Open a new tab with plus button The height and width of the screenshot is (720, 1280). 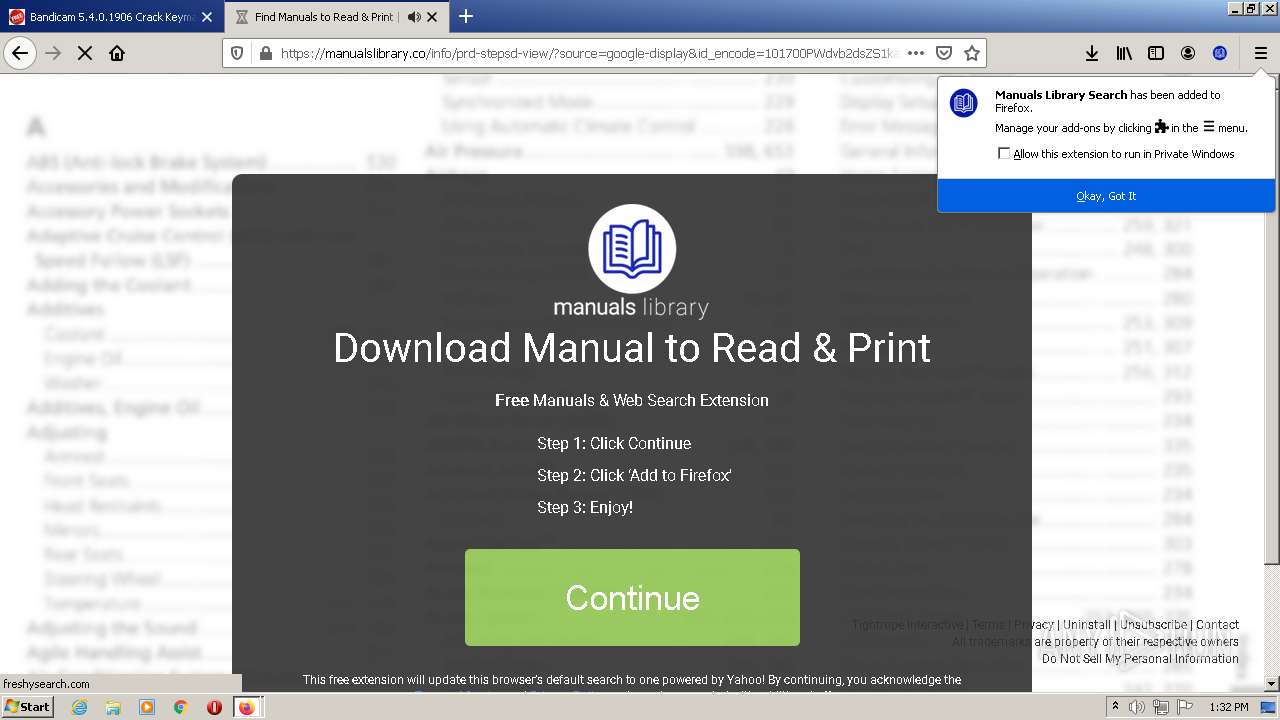click(466, 17)
